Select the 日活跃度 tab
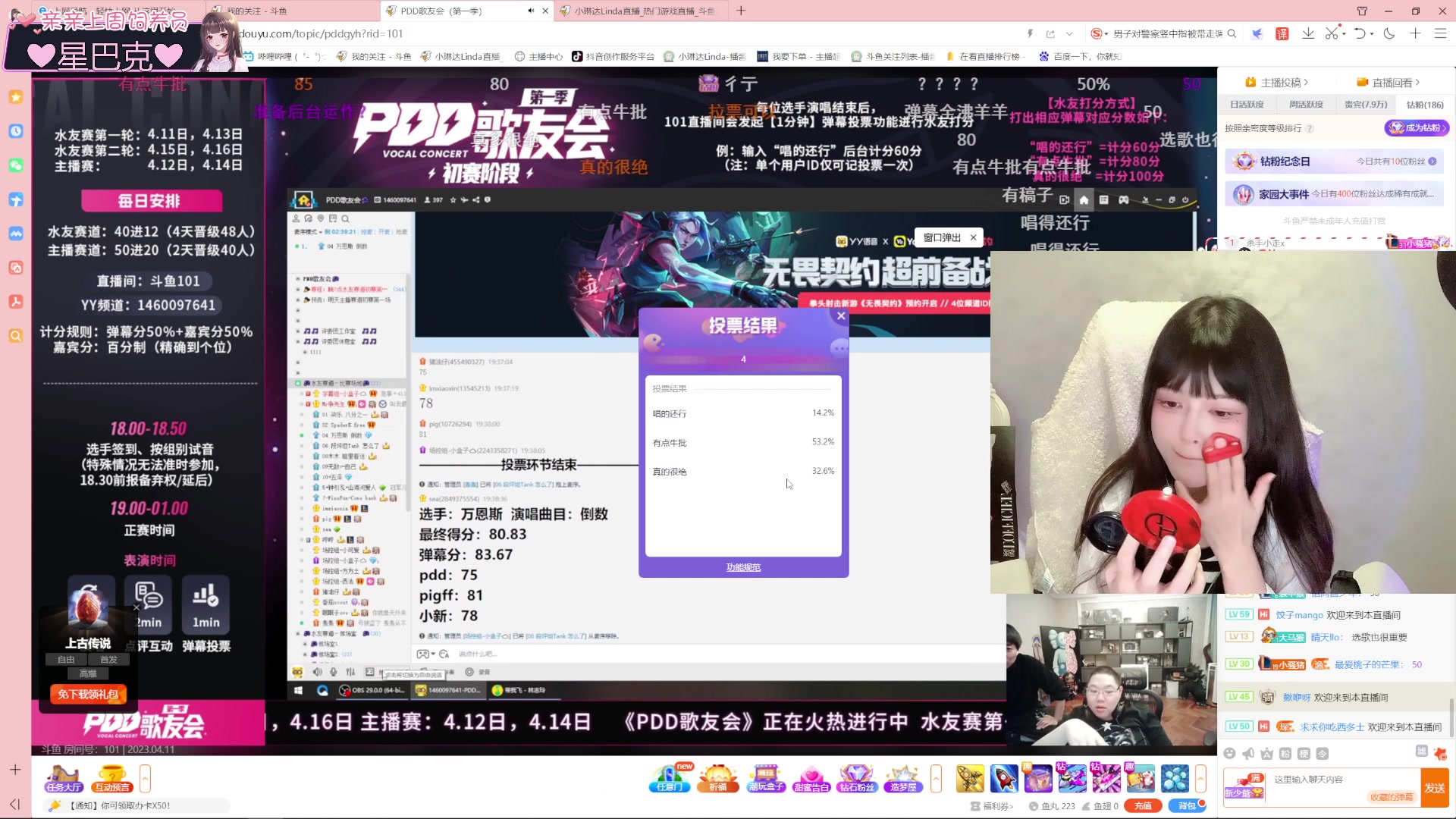The height and width of the screenshot is (819, 1456). point(1247,105)
